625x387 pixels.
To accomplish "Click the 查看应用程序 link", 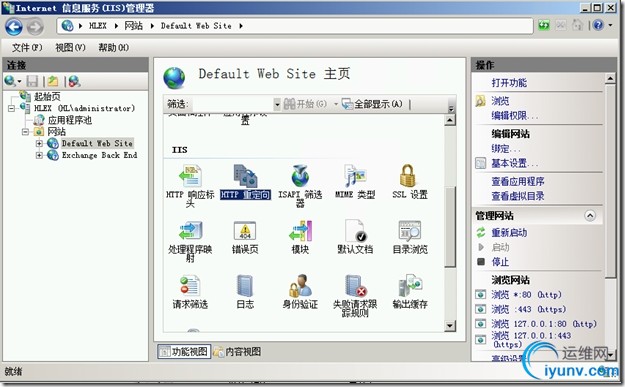I will 518,182.
